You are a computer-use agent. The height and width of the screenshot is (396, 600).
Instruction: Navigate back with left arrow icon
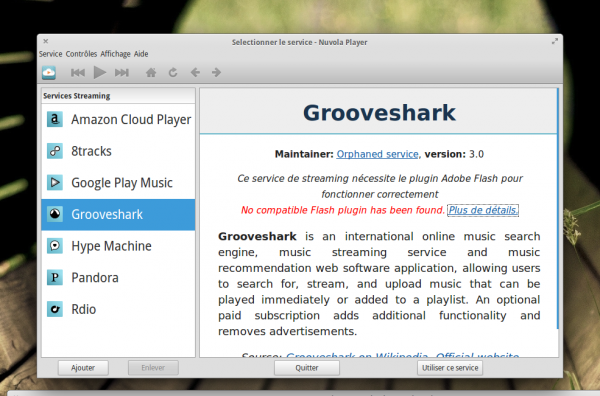[x=195, y=72]
